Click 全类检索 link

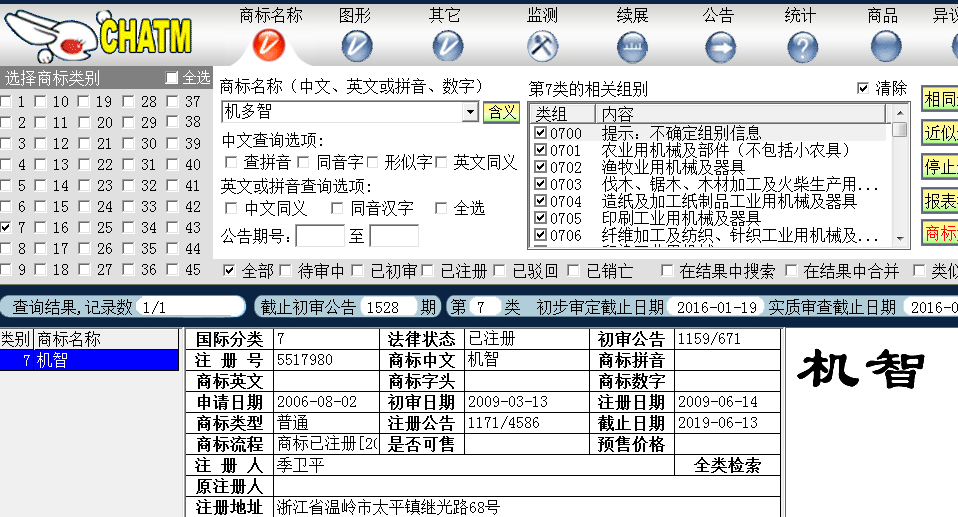tap(727, 466)
